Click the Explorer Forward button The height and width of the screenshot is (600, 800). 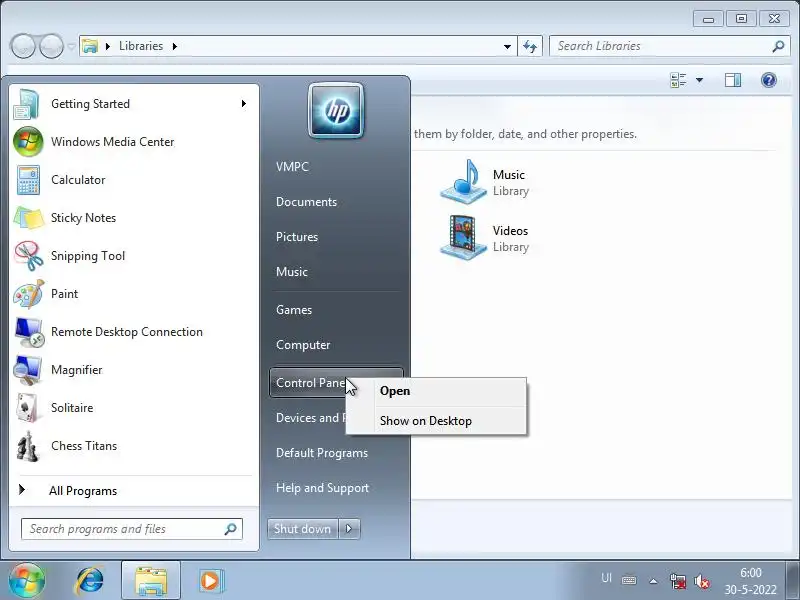click(51, 46)
